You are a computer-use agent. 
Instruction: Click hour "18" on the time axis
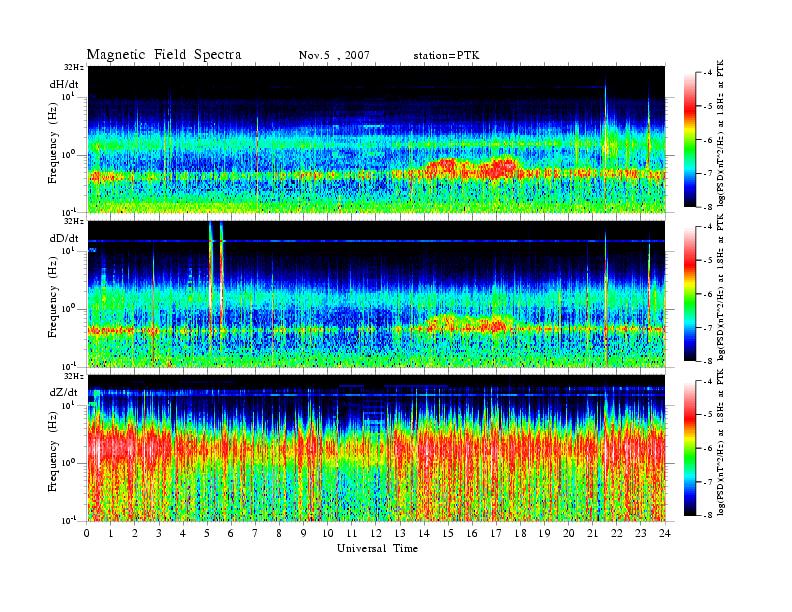coord(521,533)
